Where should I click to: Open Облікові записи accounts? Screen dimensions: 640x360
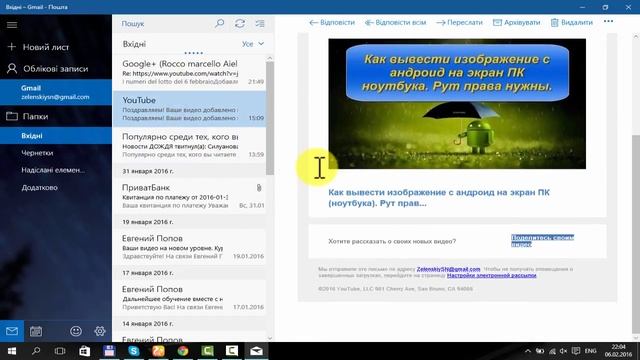56,69
